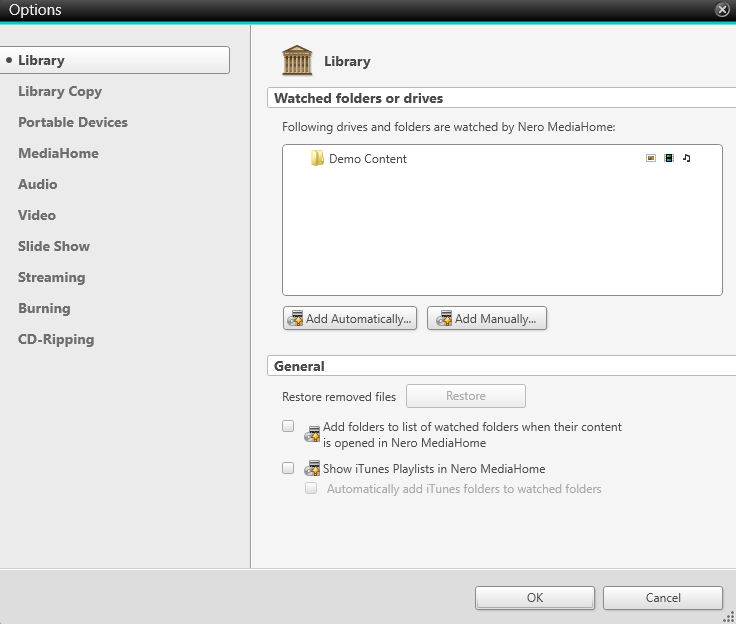This screenshot has width=736, height=624.
Task: Click the Demo Content folder icon
Action: tap(317, 158)
